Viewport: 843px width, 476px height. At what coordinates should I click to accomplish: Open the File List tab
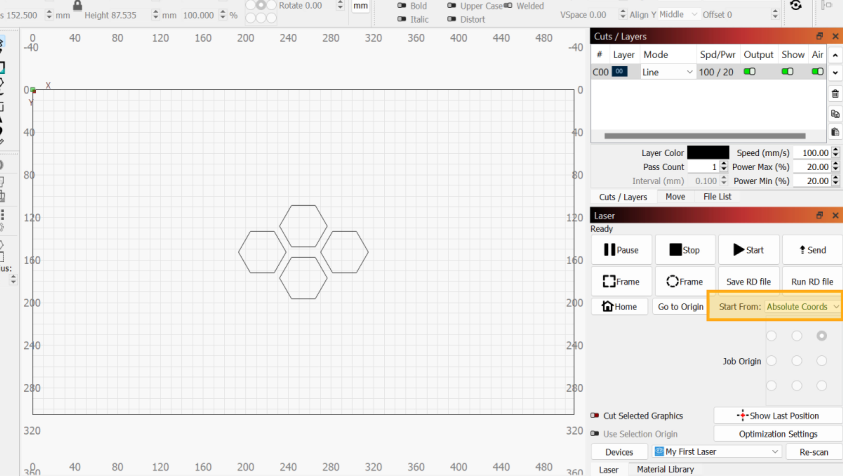tap(717, 197)
